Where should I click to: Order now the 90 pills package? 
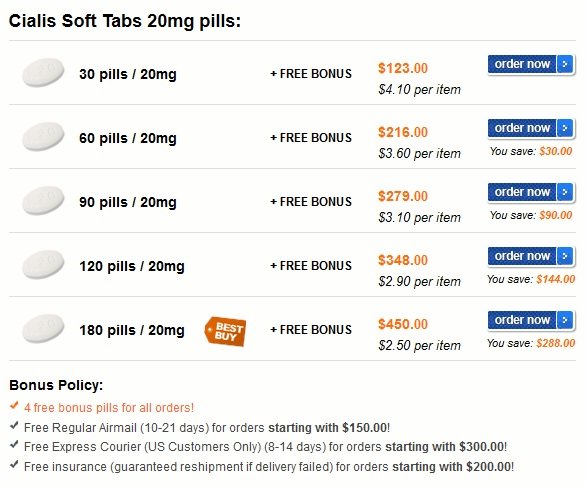coord(531,192)
